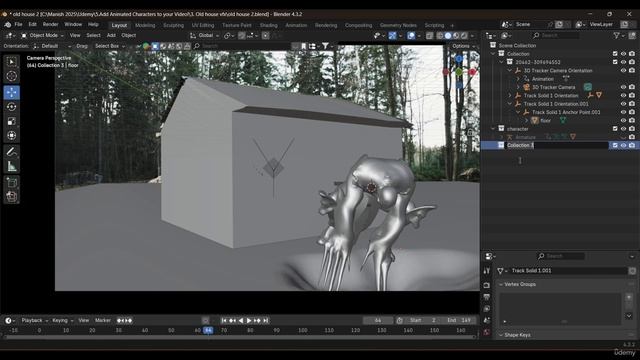Select the 3D Cursor tool
The image size is (640, 360).
coord(11,76)
